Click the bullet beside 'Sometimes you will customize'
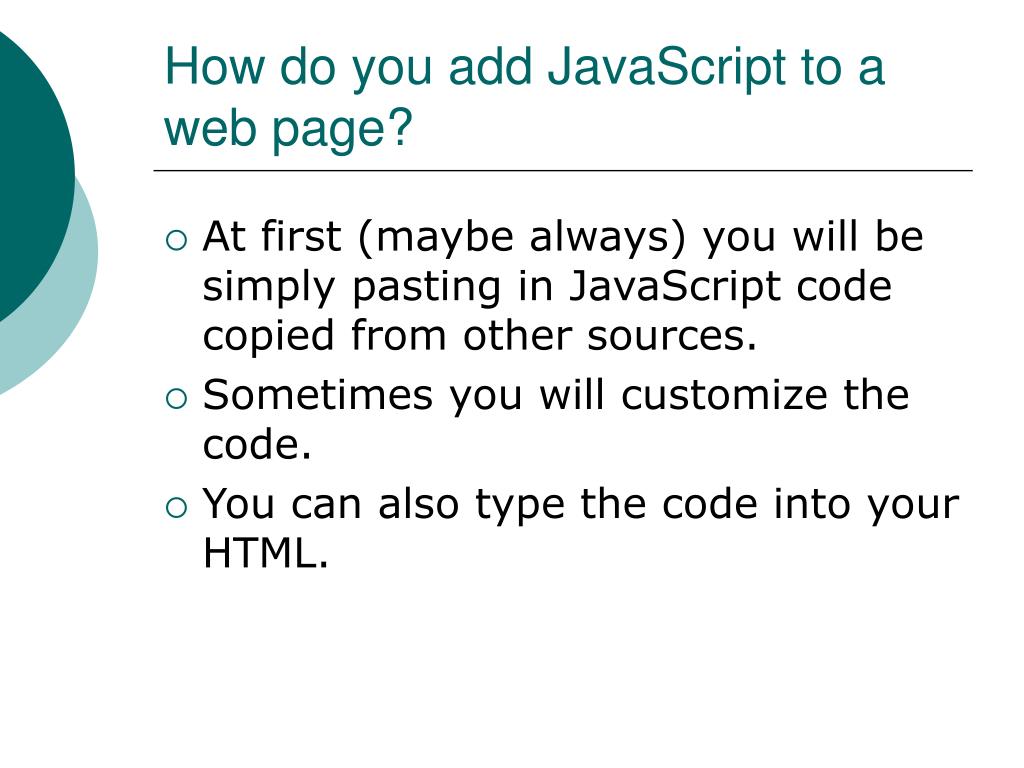Viewport: 1024px width, 768px height. [x=176, y=399]
